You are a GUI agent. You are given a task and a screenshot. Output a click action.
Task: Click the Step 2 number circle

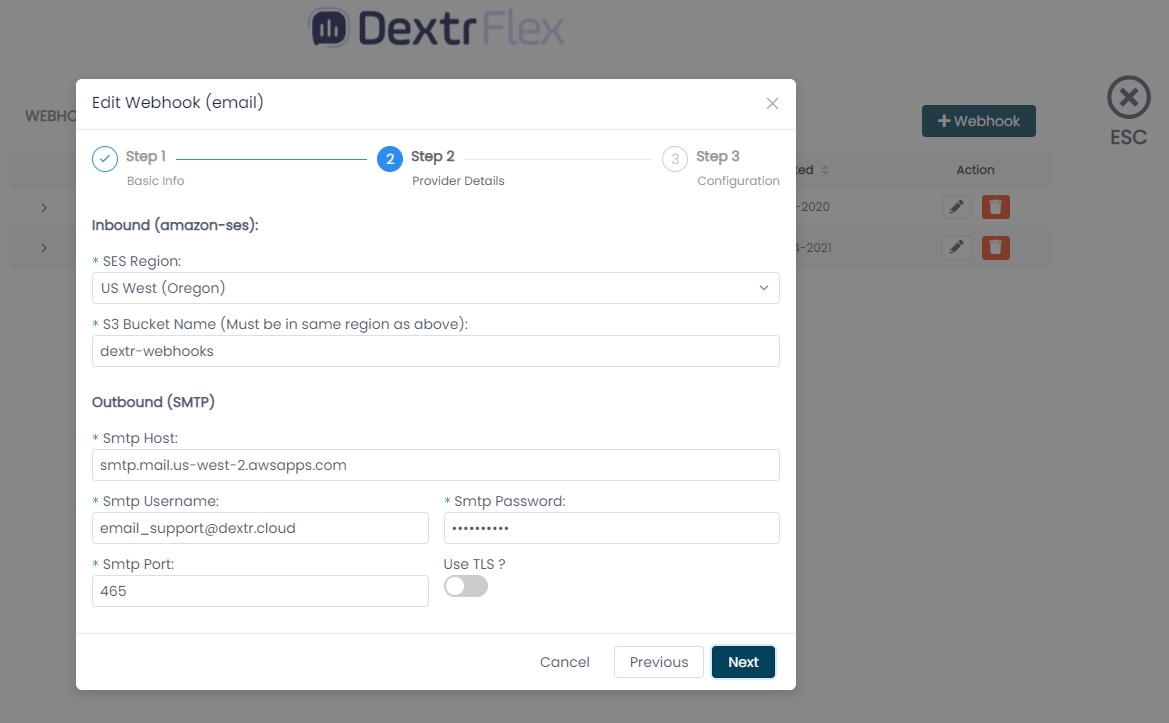pos(390,159)
